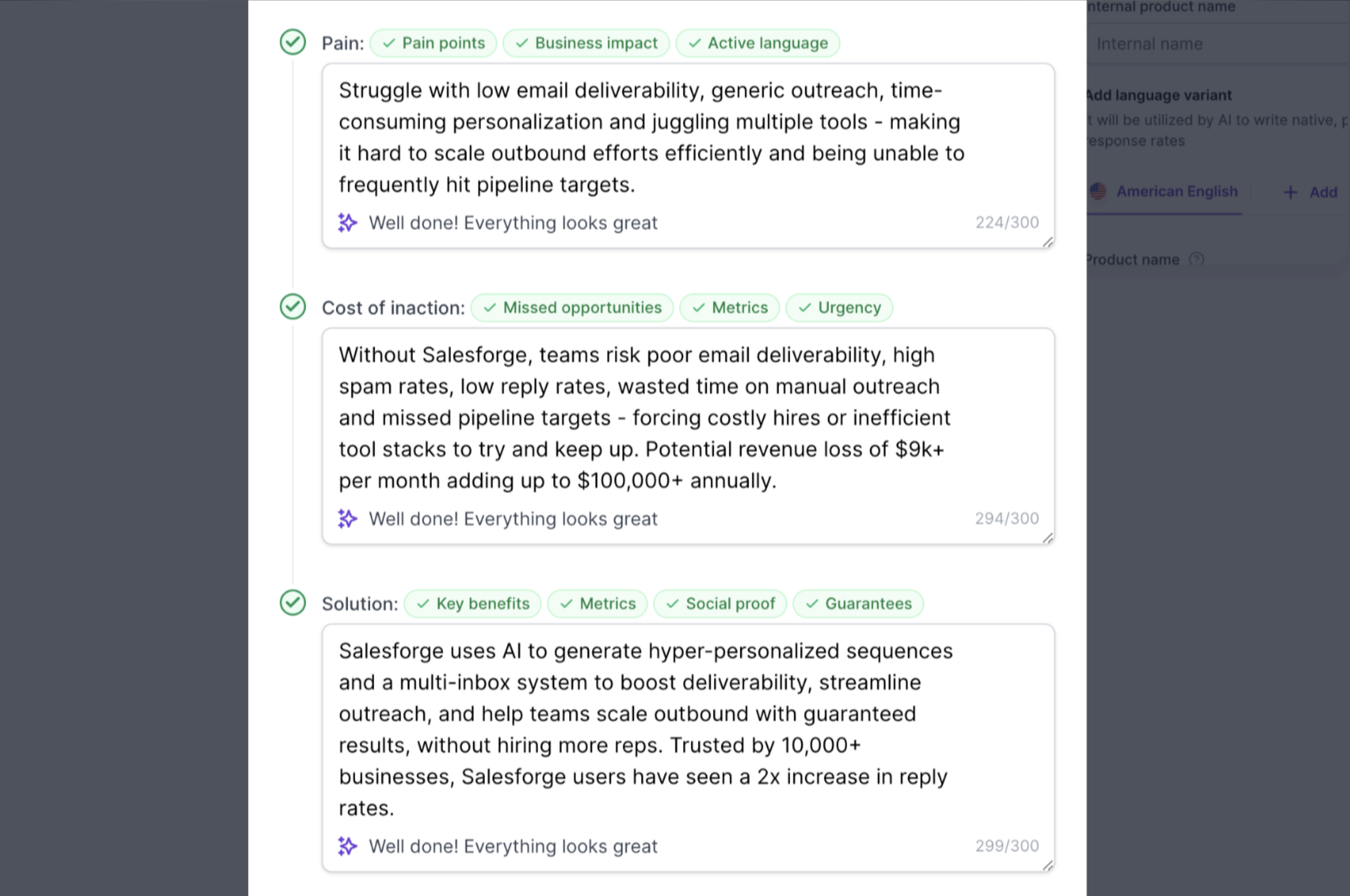Click the Business impact tag chip
Viewport: 1350px width, 896px height.
586,43
